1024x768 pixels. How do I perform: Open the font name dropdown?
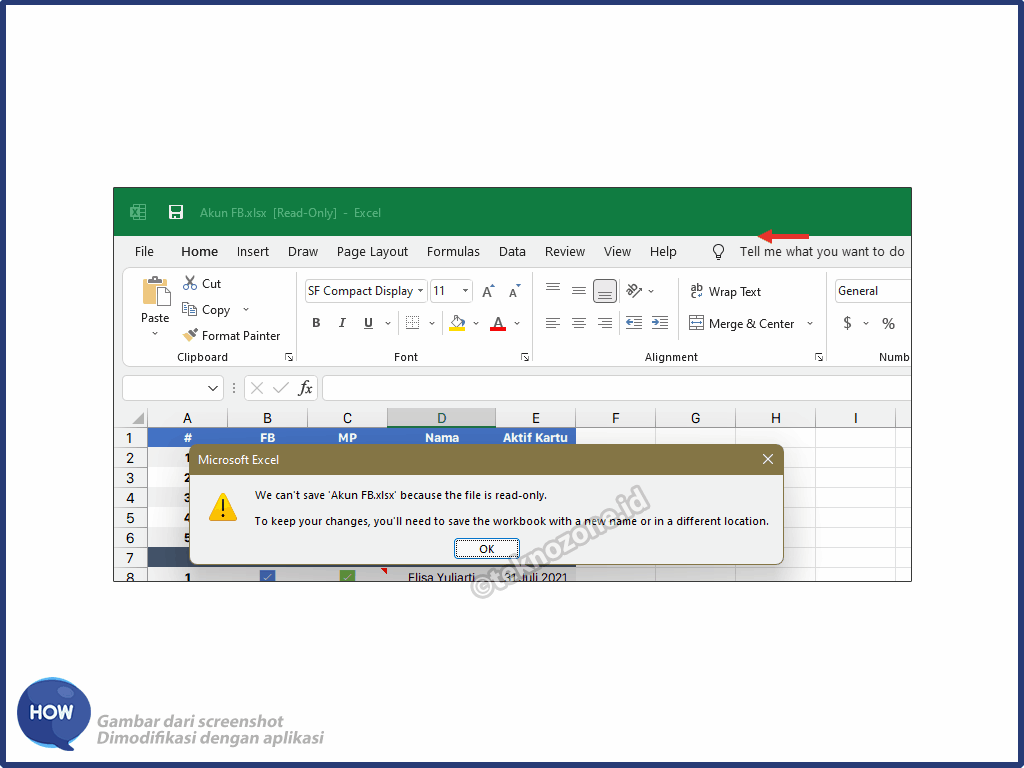(421, 291)
